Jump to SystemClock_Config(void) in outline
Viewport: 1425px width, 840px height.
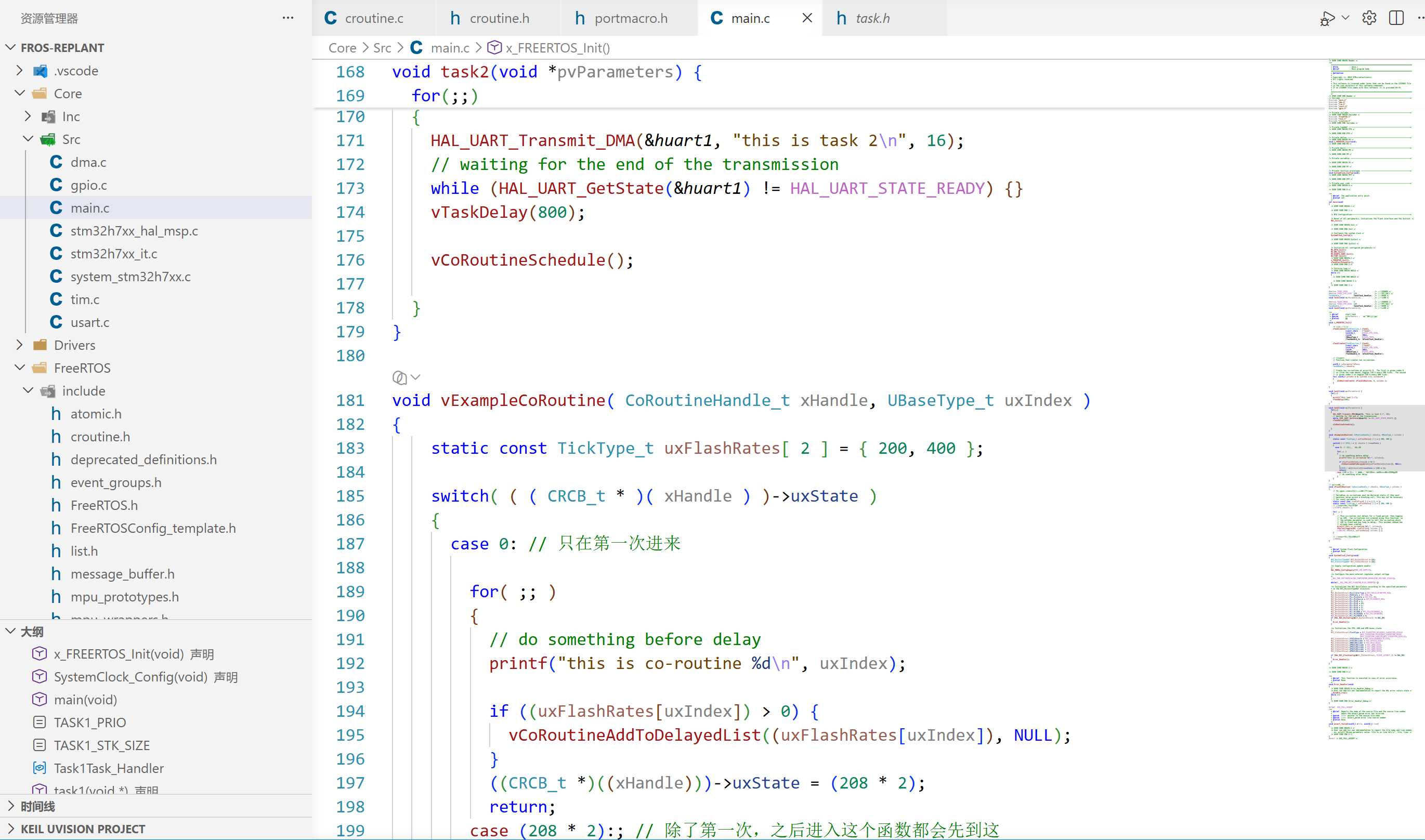(x=155, y=677)
